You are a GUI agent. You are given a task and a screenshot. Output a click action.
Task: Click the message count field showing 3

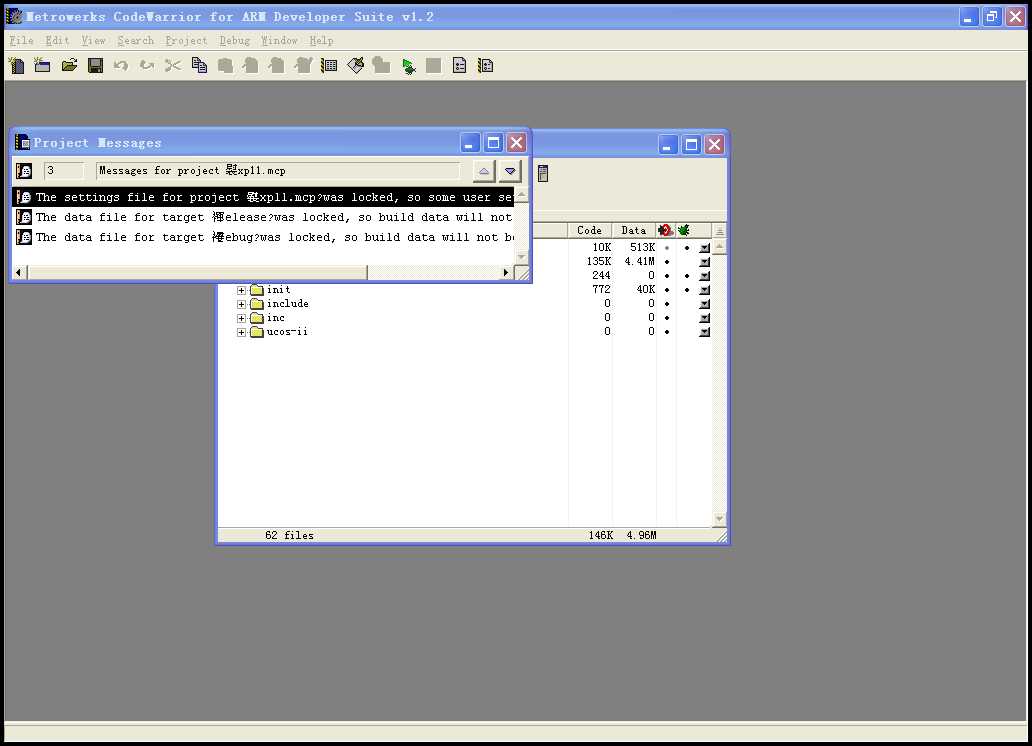[64, 171]
